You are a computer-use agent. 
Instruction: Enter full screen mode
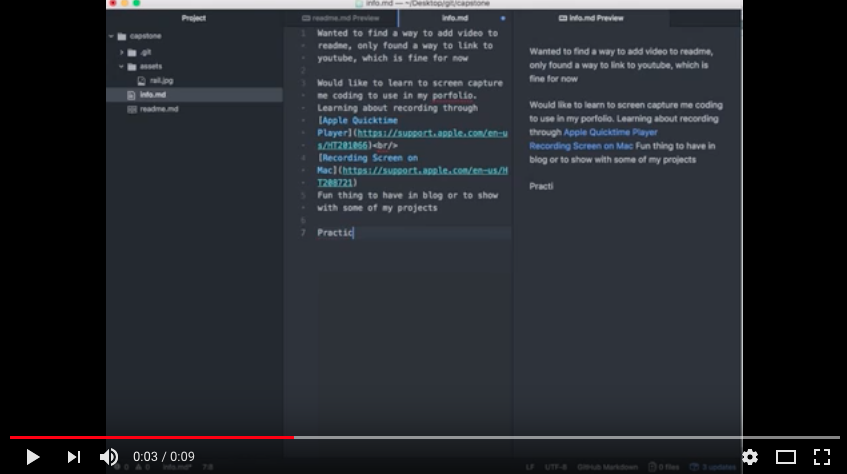822,457
